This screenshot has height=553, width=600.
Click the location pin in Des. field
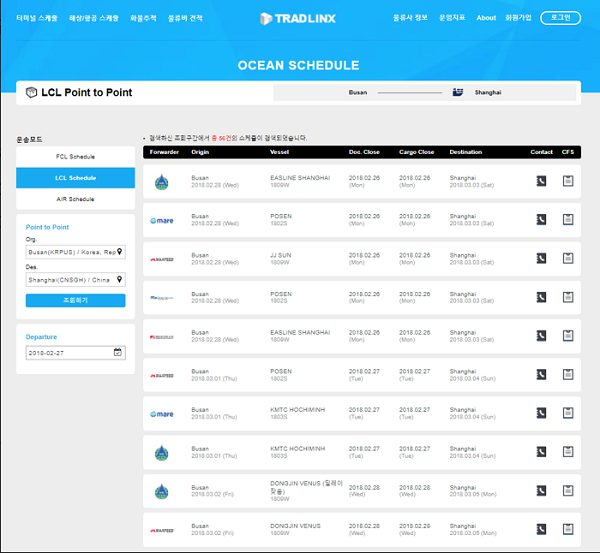point(120,280)
